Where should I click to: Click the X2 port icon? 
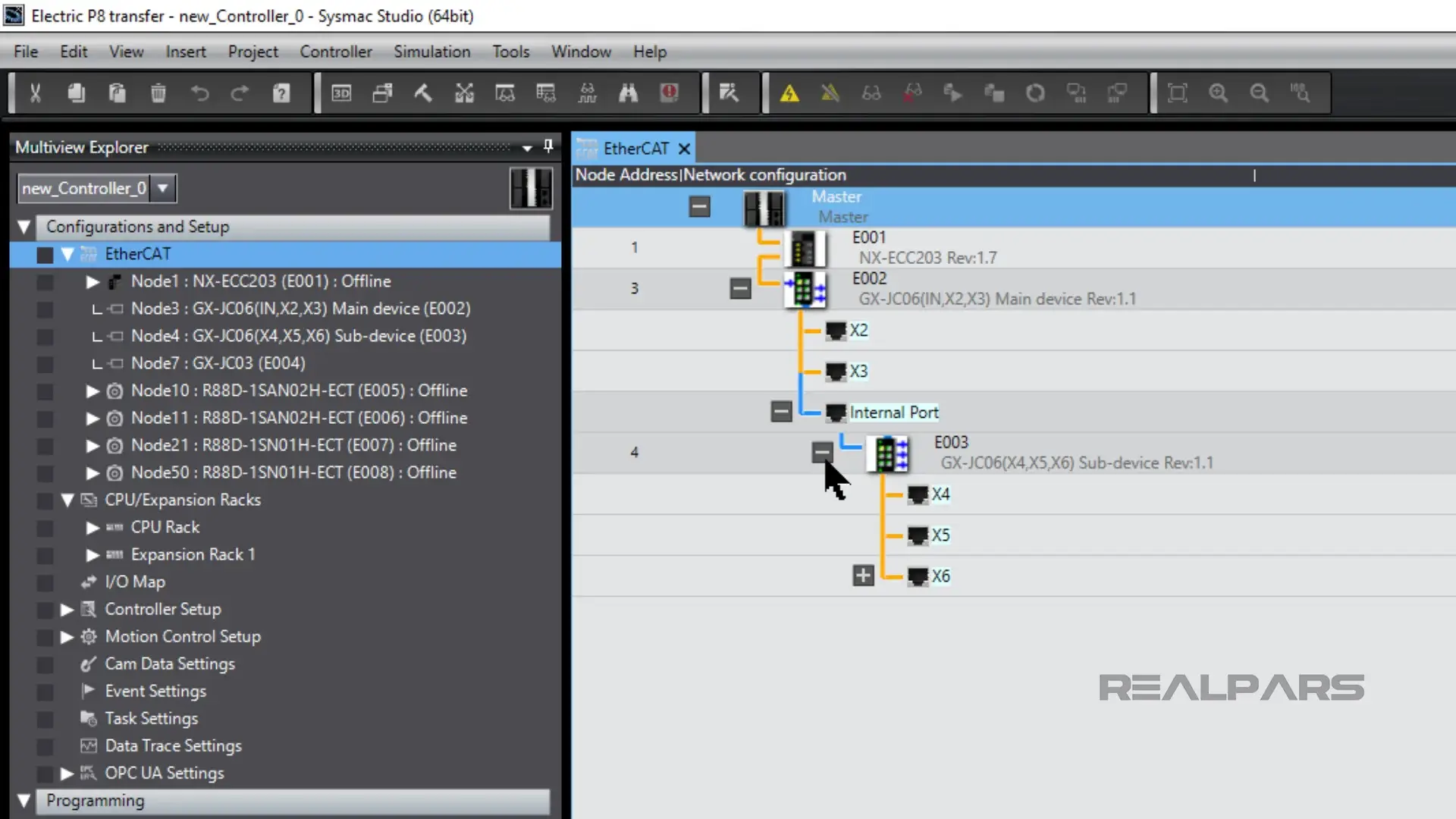[x=836, y=331]
